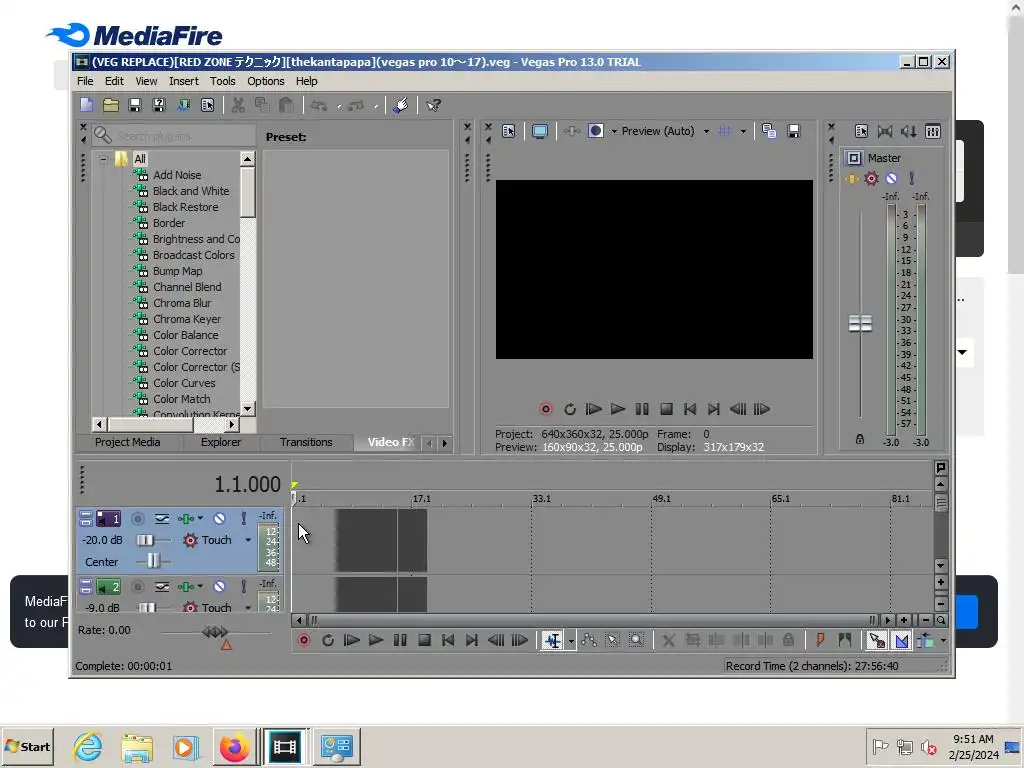
Task: Click the Downmix Output icon in Master
Action: pos(885,131)
